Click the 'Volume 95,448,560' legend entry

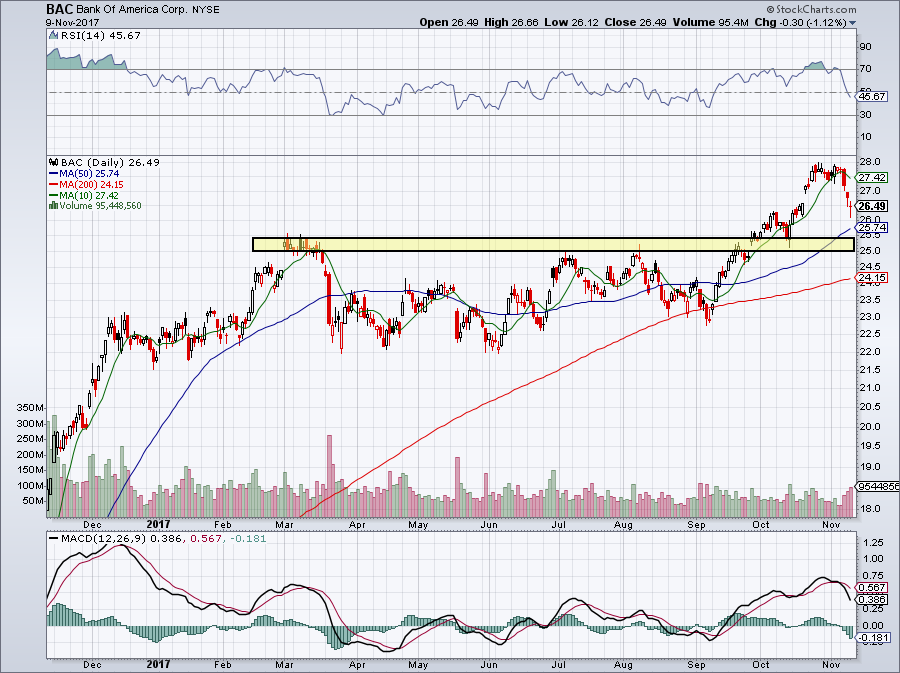(x=100, y=205)
